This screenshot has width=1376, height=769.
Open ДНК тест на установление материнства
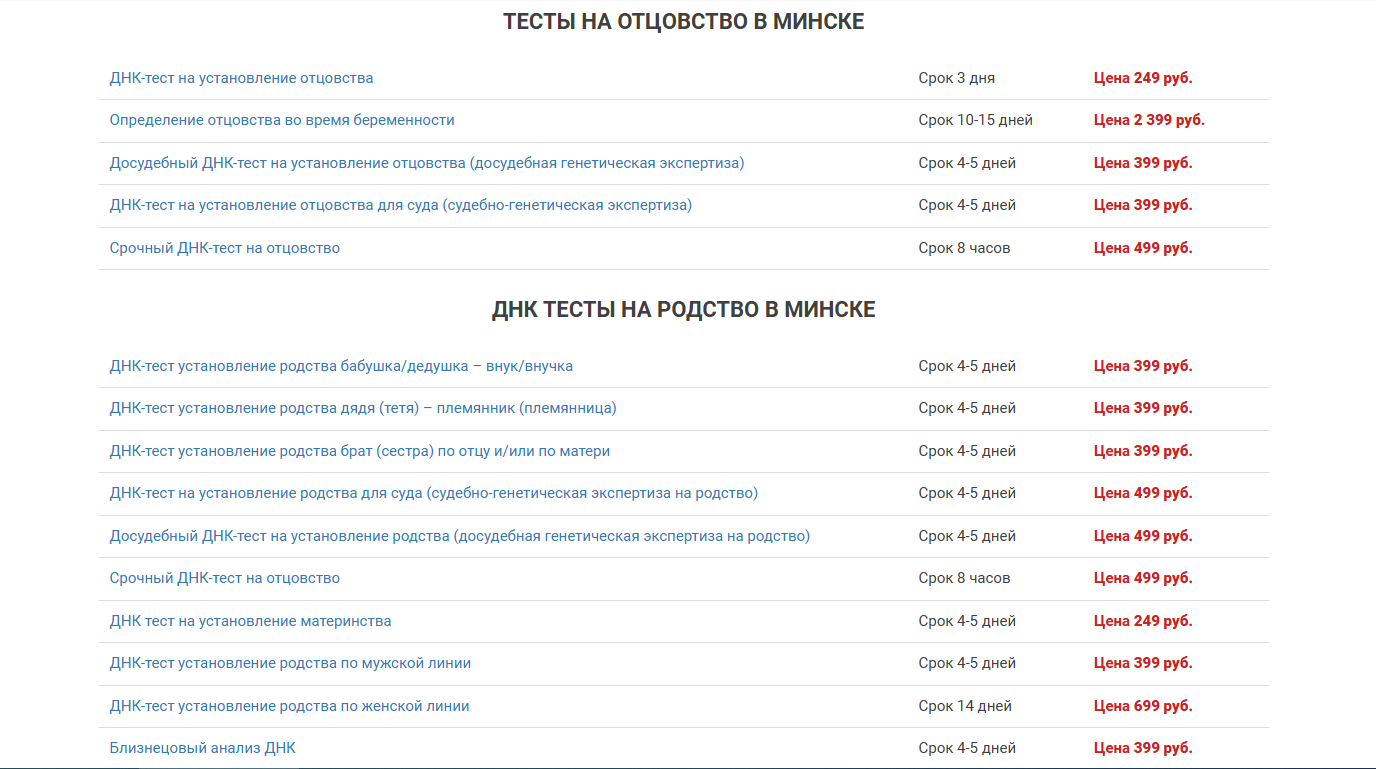click(x=250, y=620)
